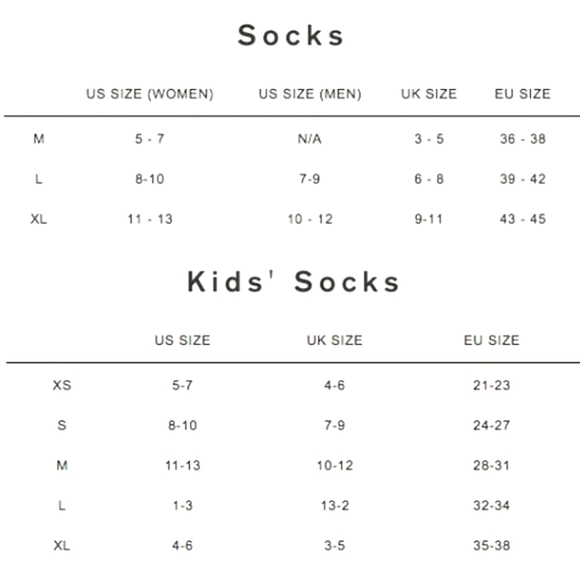Viewport: 580px width, 580px height.
Task: Select the 36 - 38 EU size cell
Action: (523, 139)
